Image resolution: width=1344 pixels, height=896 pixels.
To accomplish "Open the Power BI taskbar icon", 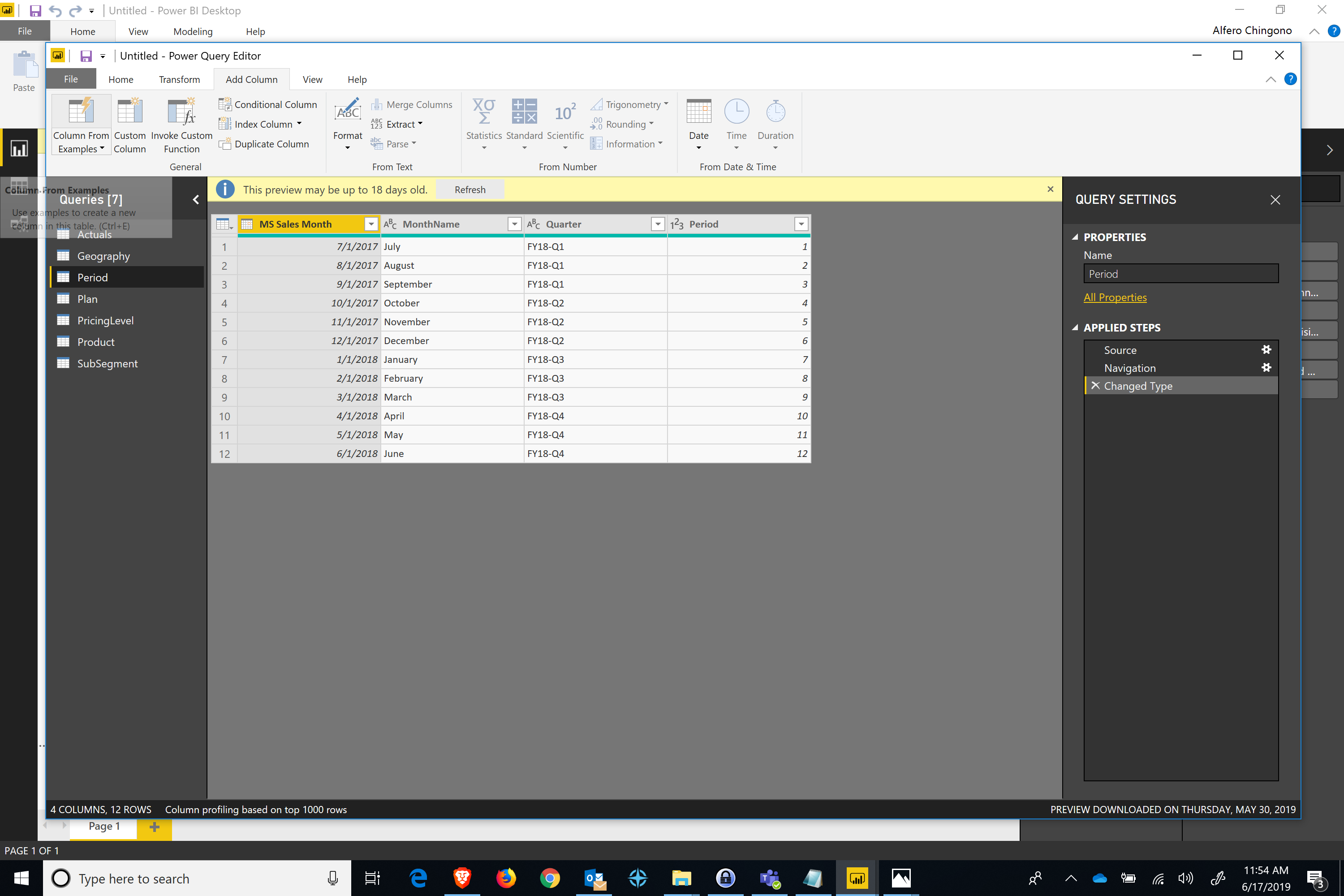I will [857, 878].
